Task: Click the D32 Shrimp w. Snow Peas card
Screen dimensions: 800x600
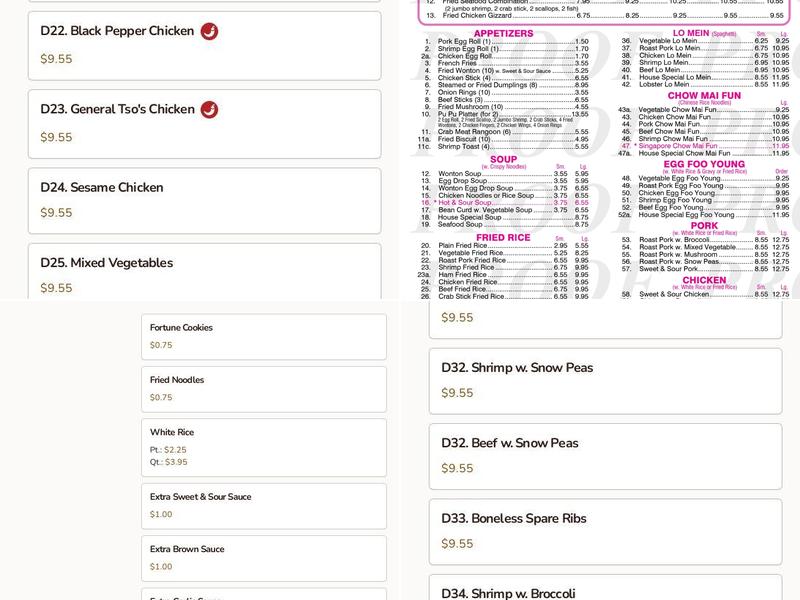Action: (x=607, y=380)
